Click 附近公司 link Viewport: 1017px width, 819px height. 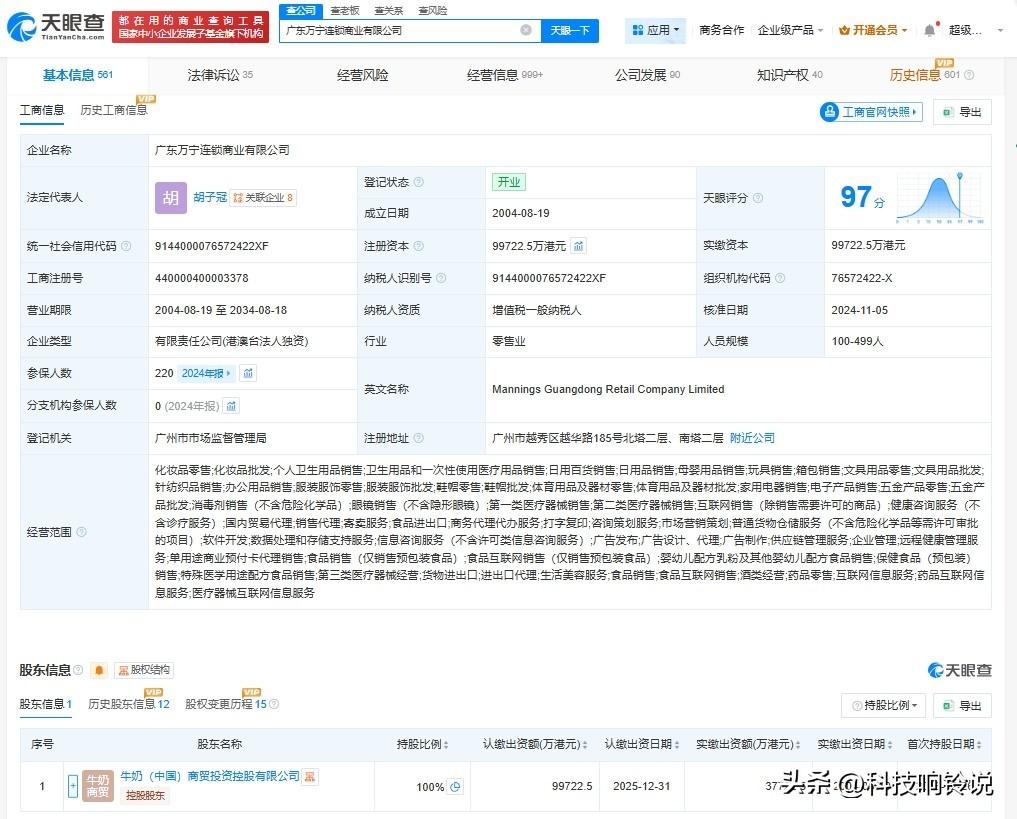(752, 438)
